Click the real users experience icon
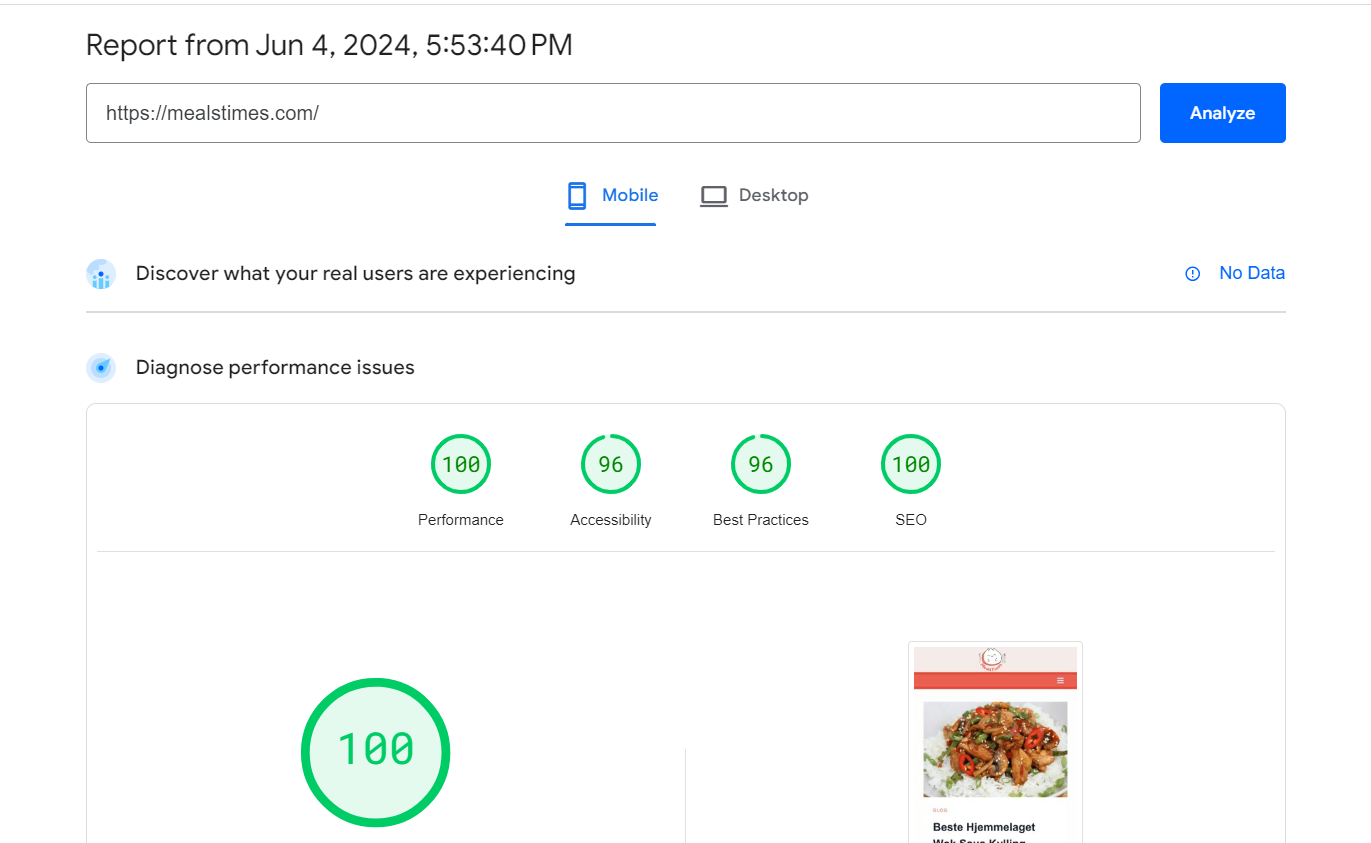The height and width of the screenshot is (843, 1371). coord(101,274)
